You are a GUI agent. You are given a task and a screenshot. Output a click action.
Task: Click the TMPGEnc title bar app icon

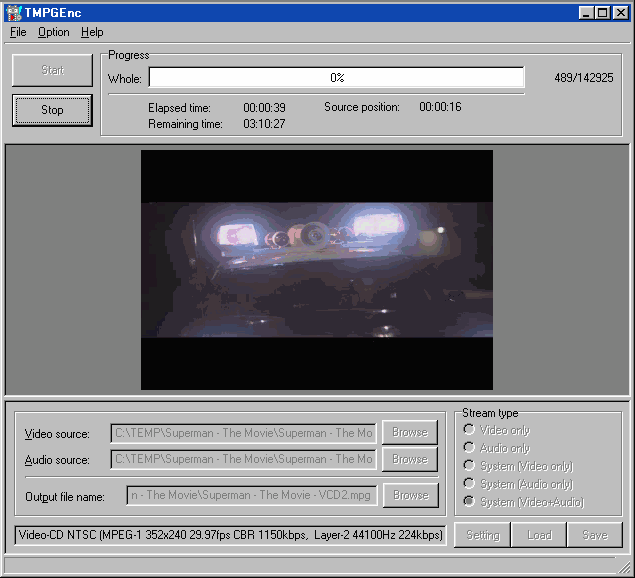[x=14, y=12]
